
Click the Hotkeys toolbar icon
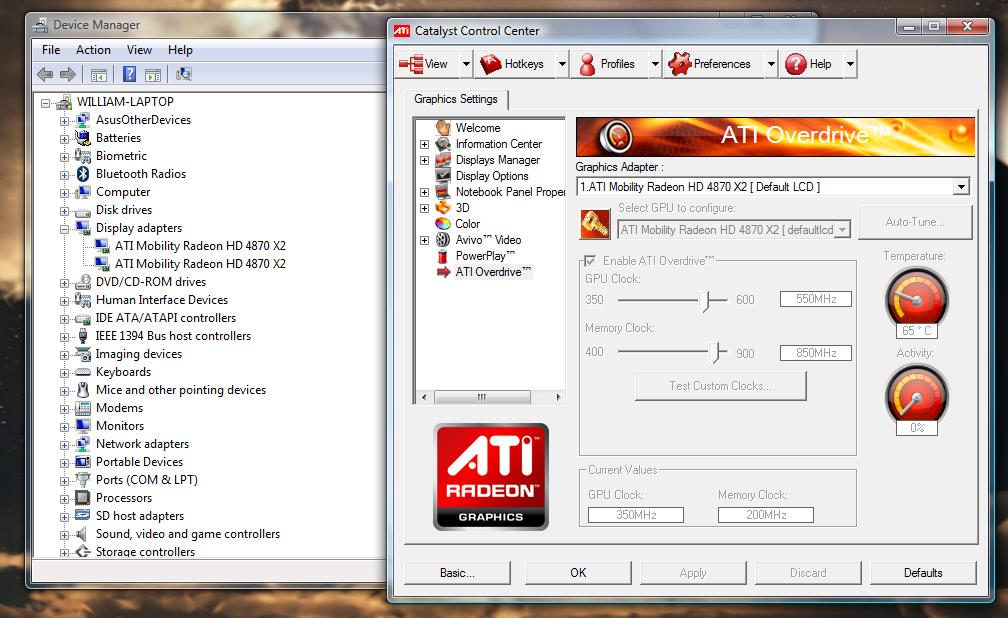pos(491,64)
